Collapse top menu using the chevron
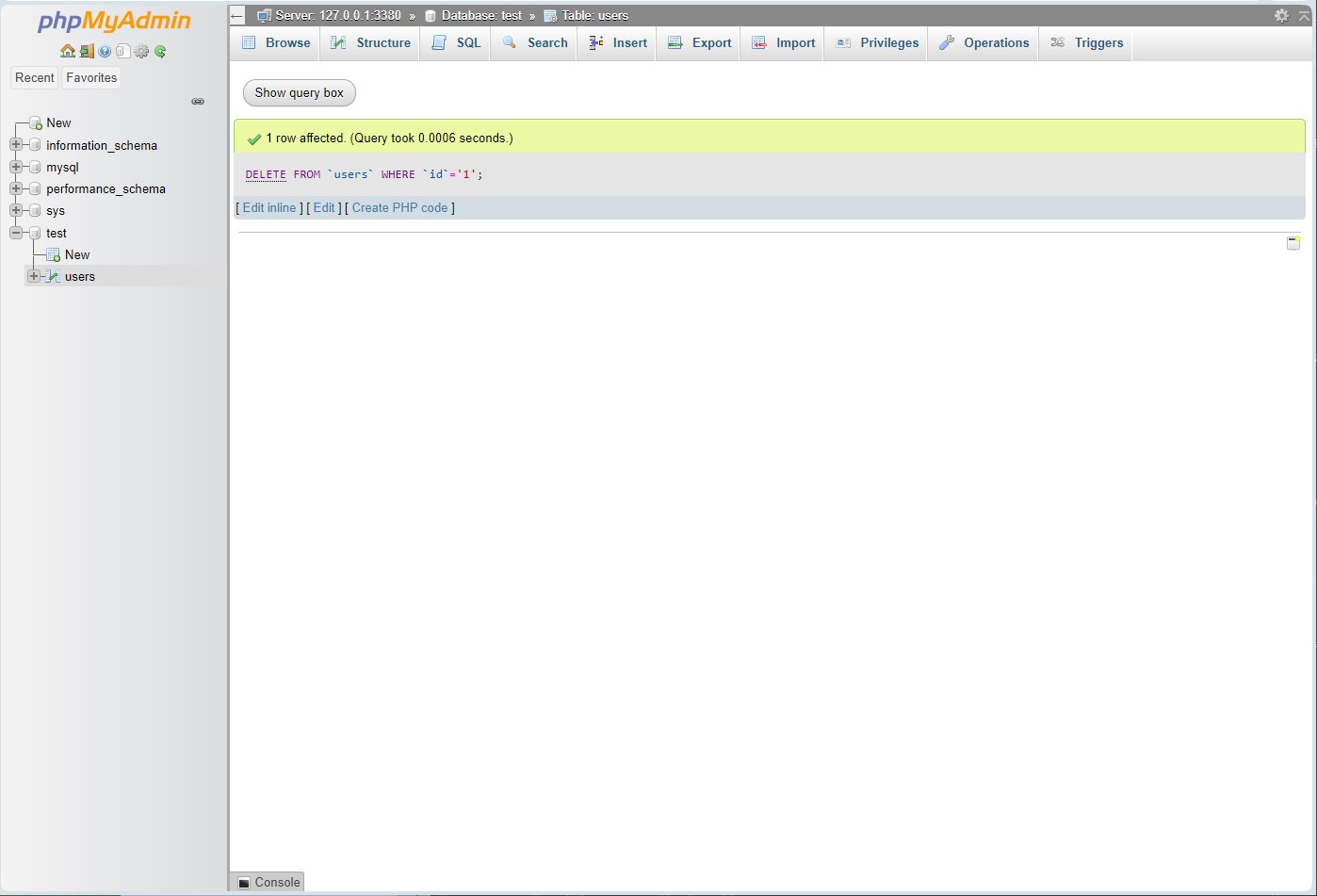The height and width of the screenshot is (896, 1317). click(1305, 15)
